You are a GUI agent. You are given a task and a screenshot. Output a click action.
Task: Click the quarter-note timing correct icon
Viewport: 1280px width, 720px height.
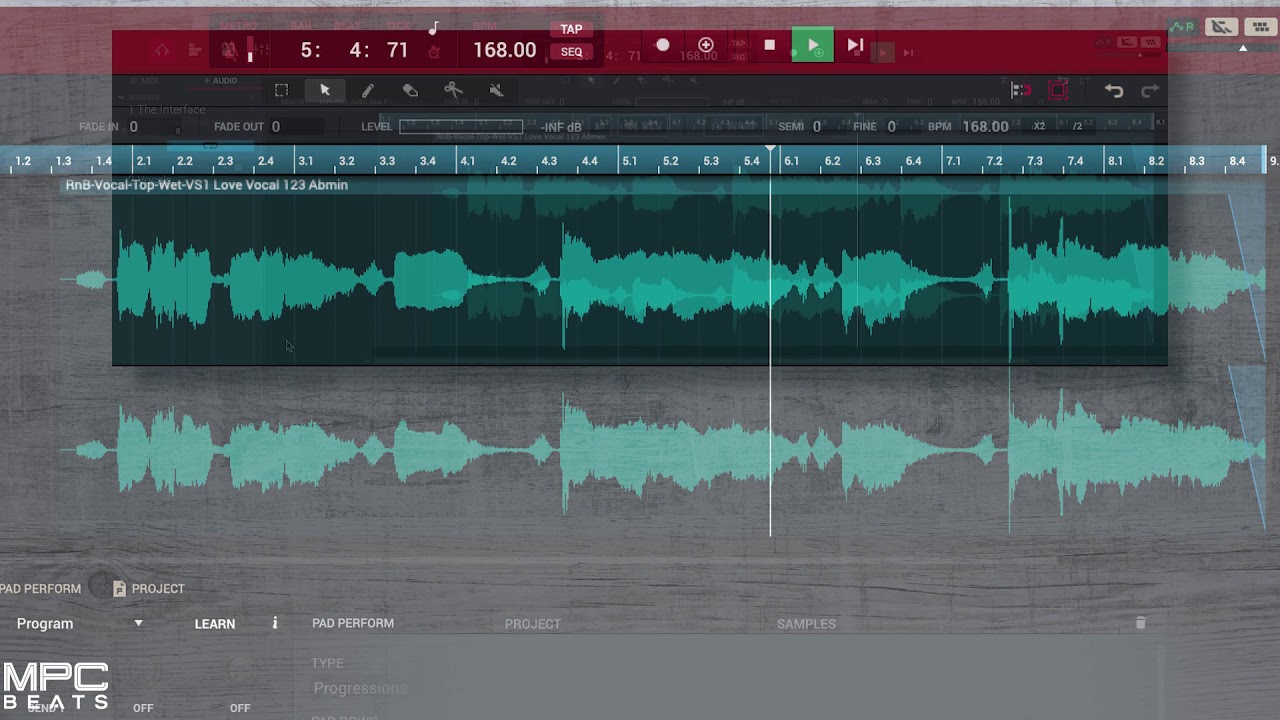(x=434, y=29)
